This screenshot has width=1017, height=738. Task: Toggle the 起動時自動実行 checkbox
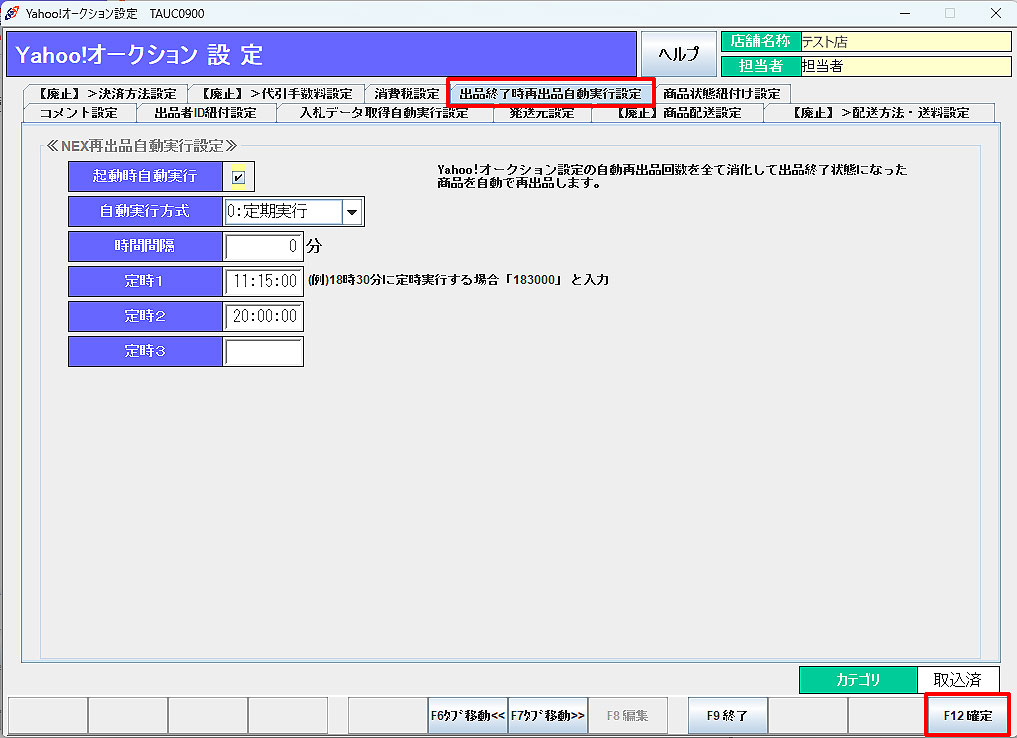click(x=238, y=177)
